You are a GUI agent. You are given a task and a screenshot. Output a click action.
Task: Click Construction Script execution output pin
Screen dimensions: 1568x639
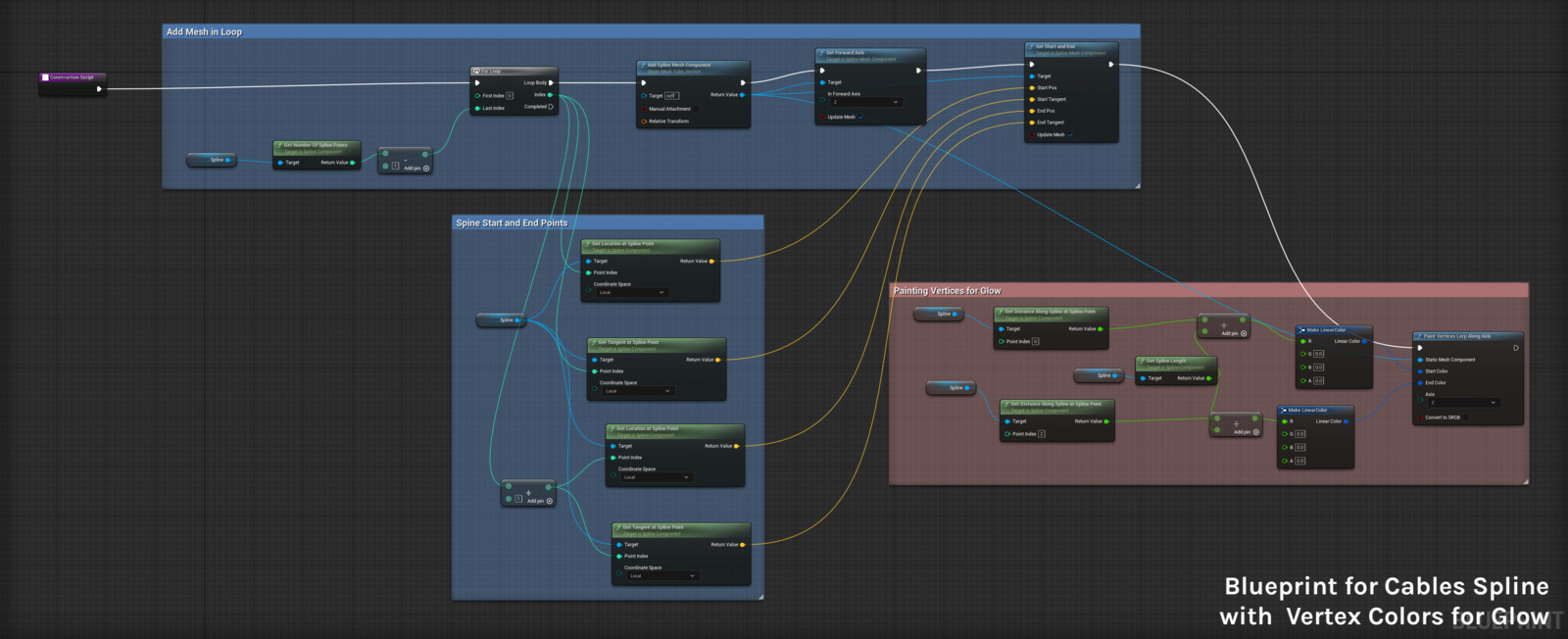(99, 89)
